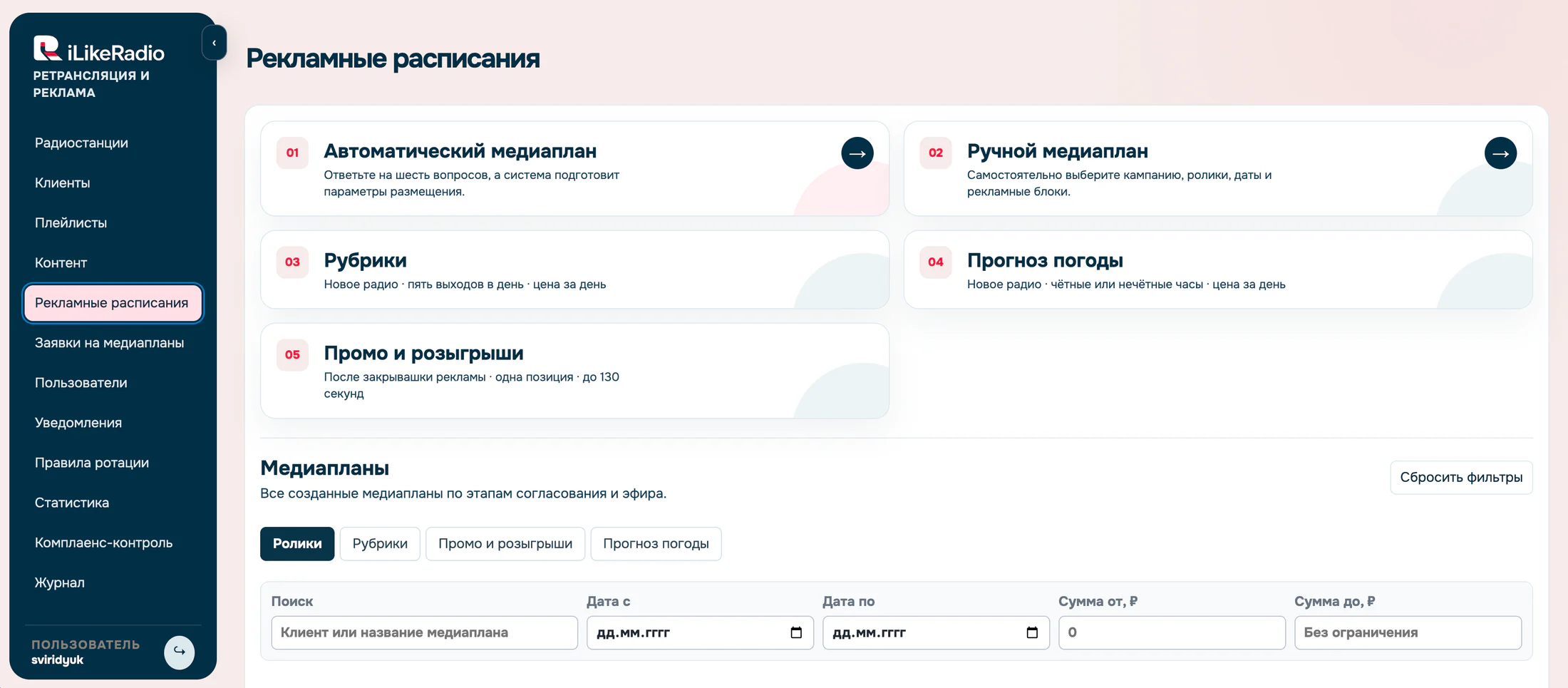
Task: Click the Медиапланы section heading
Action: tap(324, 468)
